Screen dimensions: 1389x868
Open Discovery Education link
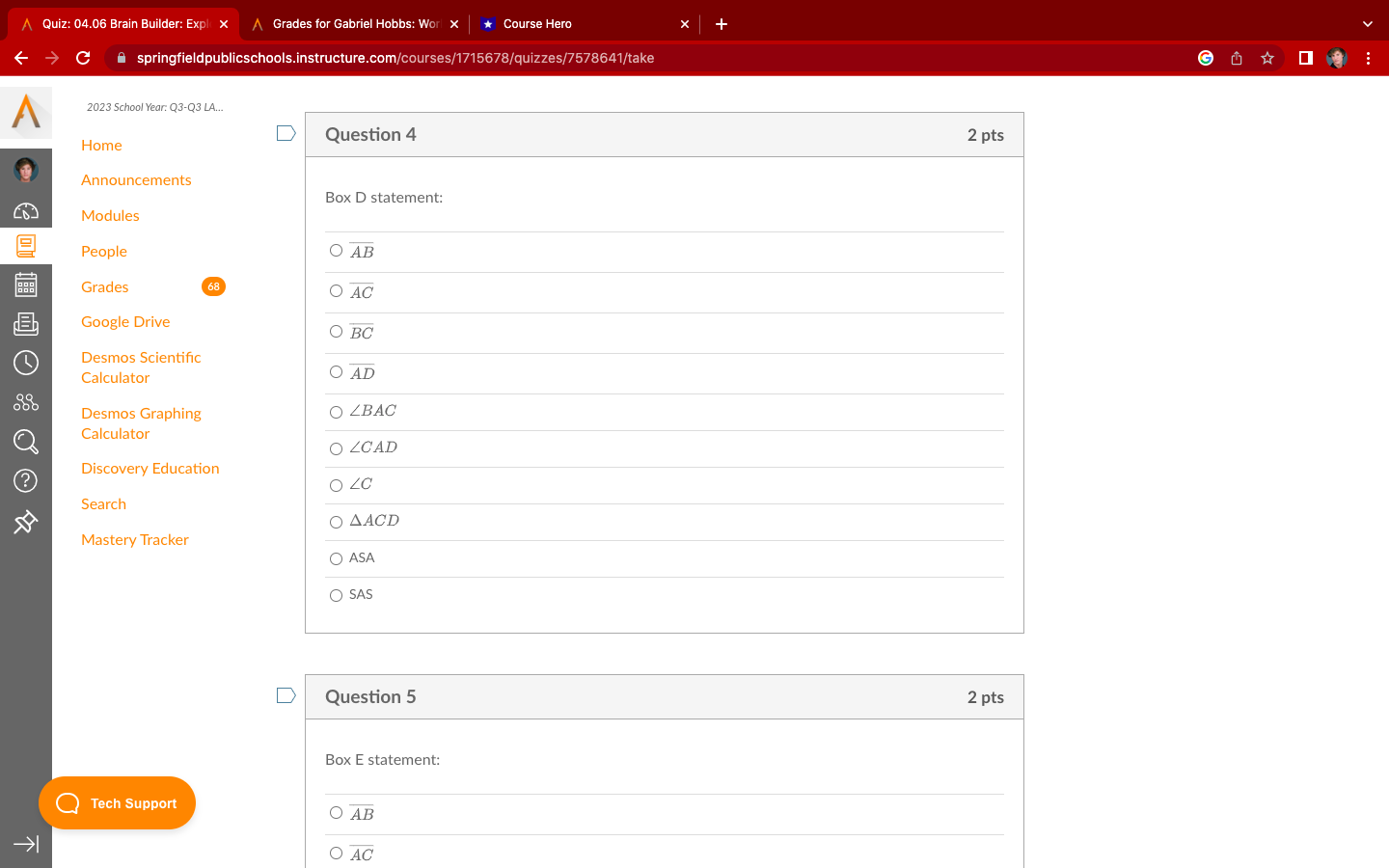[x=150, y=469]
